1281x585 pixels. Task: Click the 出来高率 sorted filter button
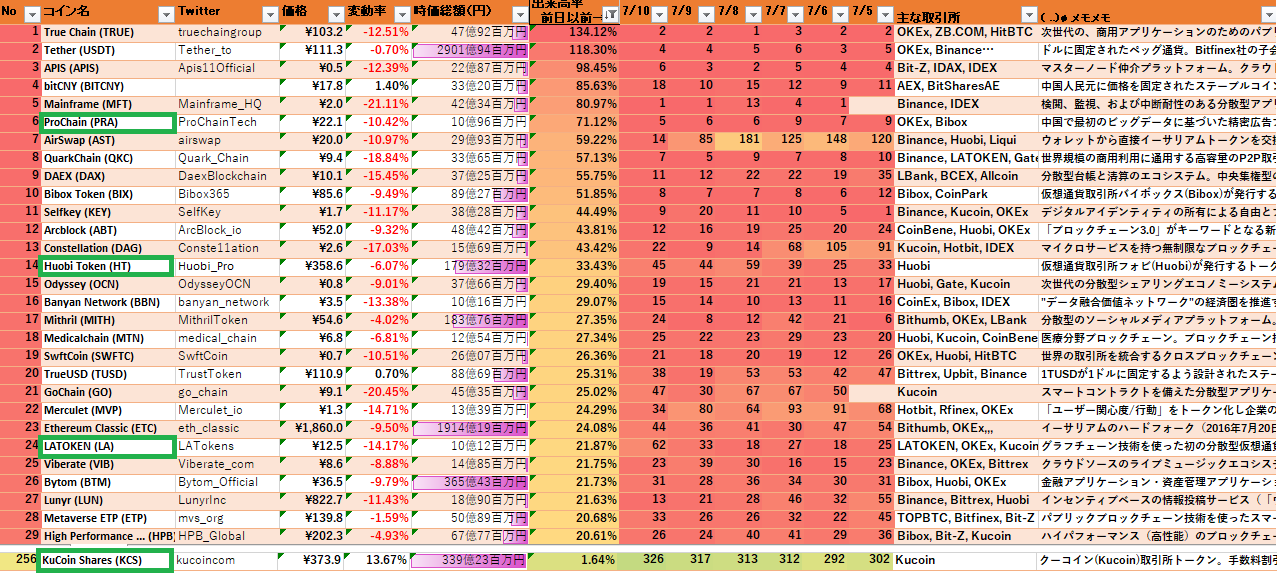point(609,14)
